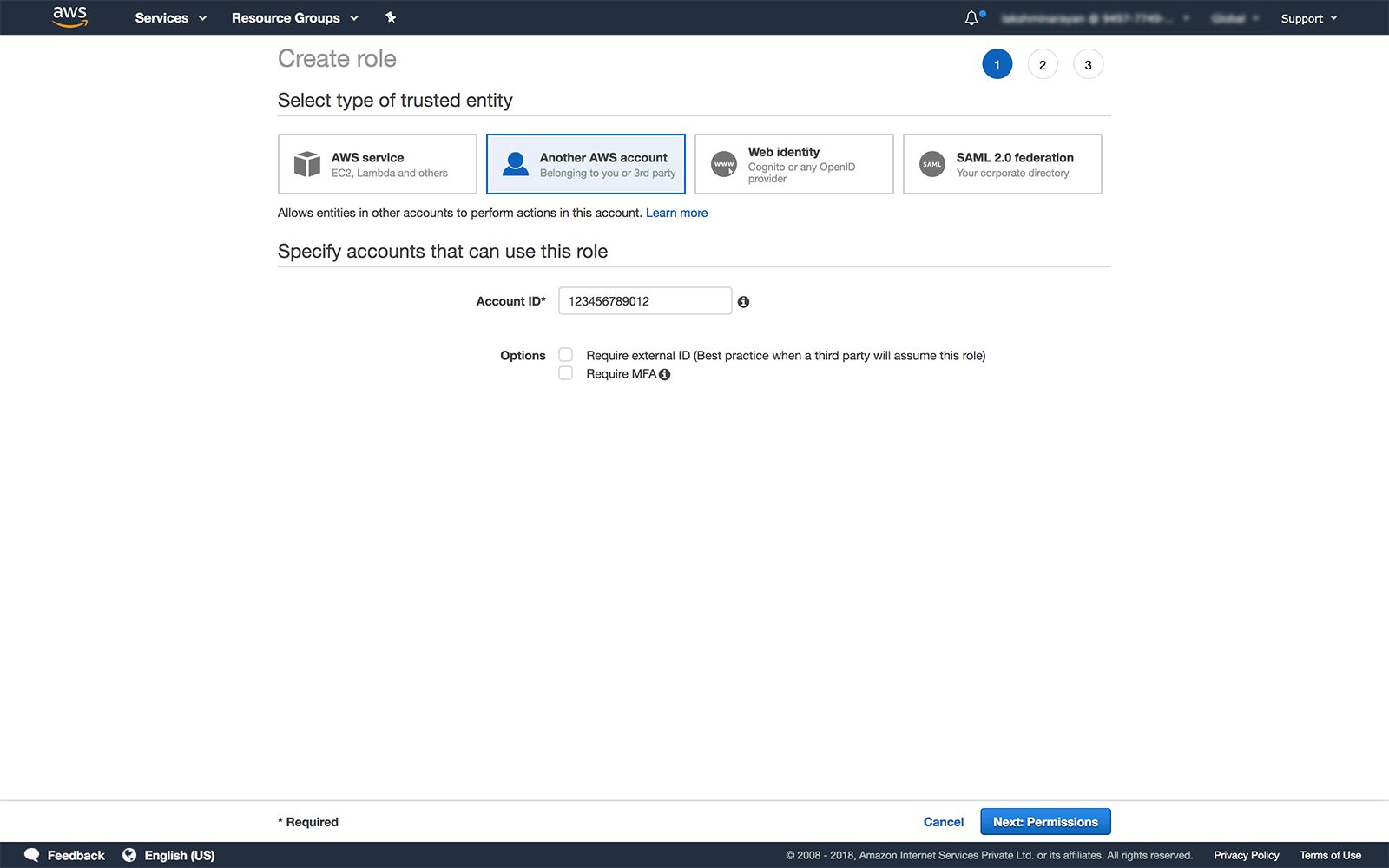
Task: Open Feedback via the speech bubble icon
Action: coord(31,855)
